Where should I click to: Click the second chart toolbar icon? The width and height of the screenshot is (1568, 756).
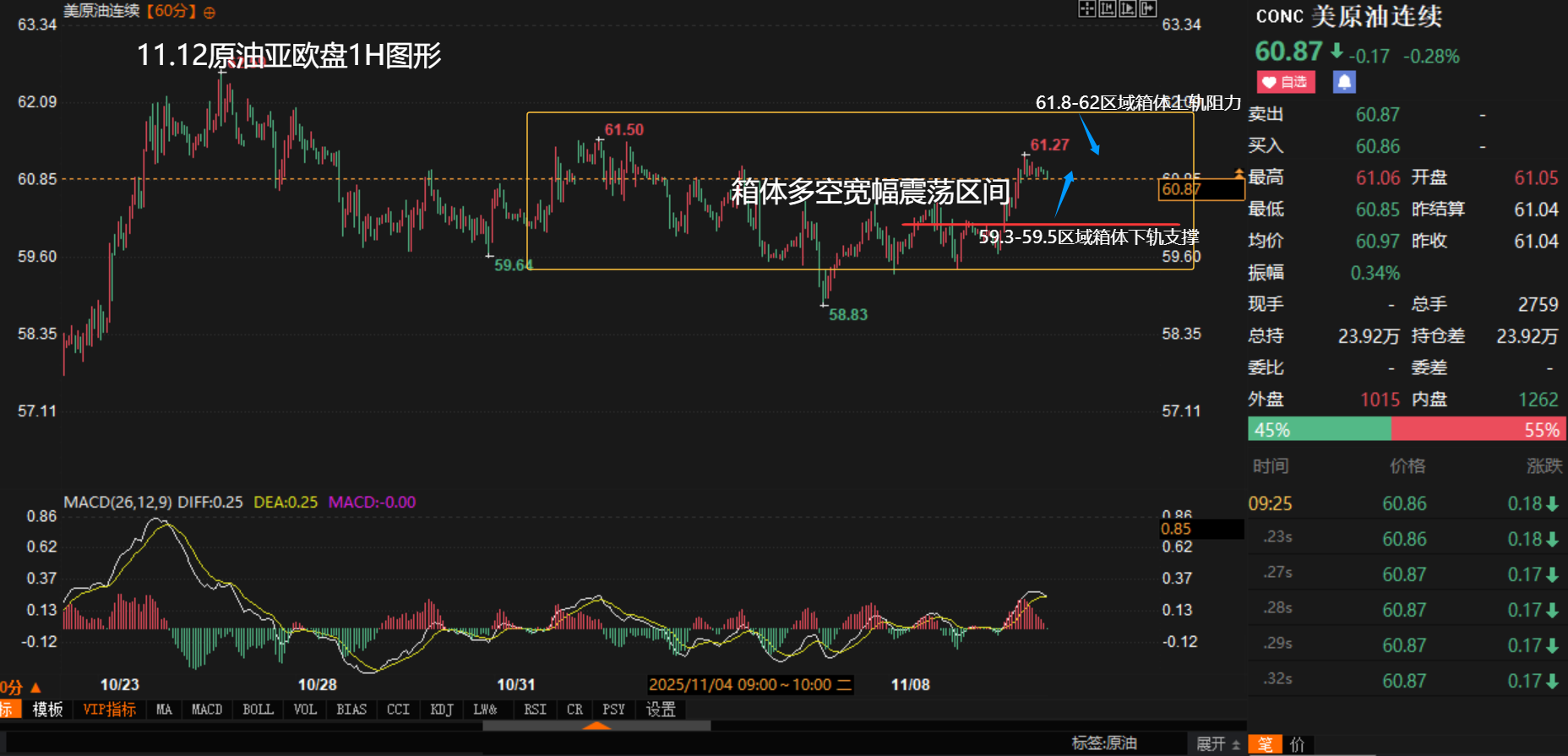[x=1107, y=9]
